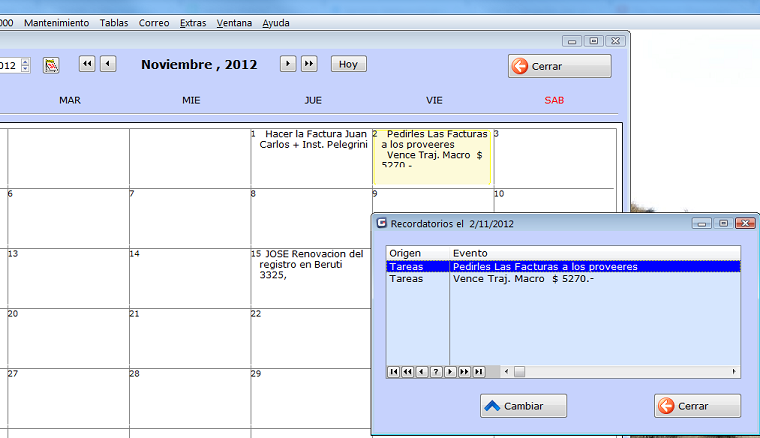760x438 pixels.
Task: Go to last record in reminders navigator
Action: click(479, 372)
